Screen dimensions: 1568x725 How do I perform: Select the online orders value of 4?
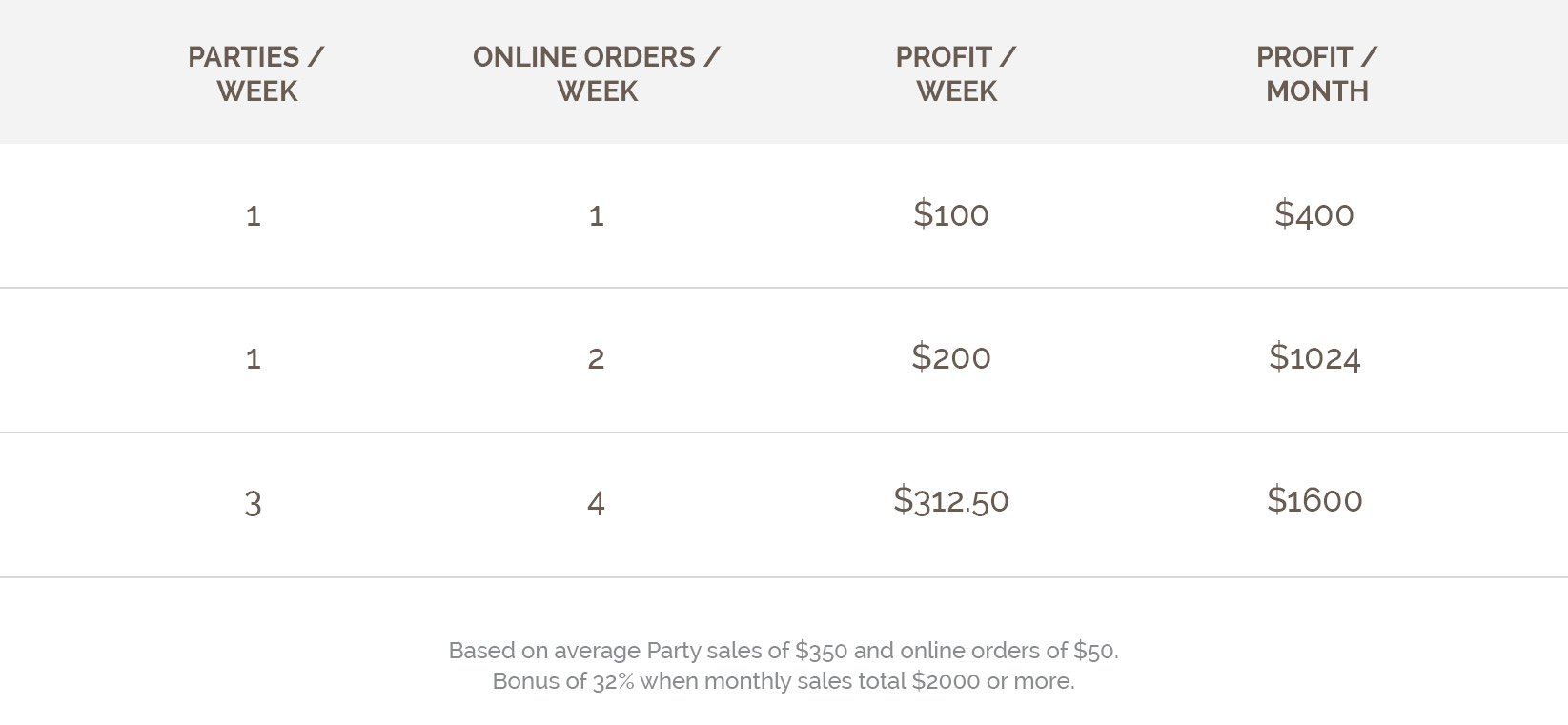coord(597,503)
